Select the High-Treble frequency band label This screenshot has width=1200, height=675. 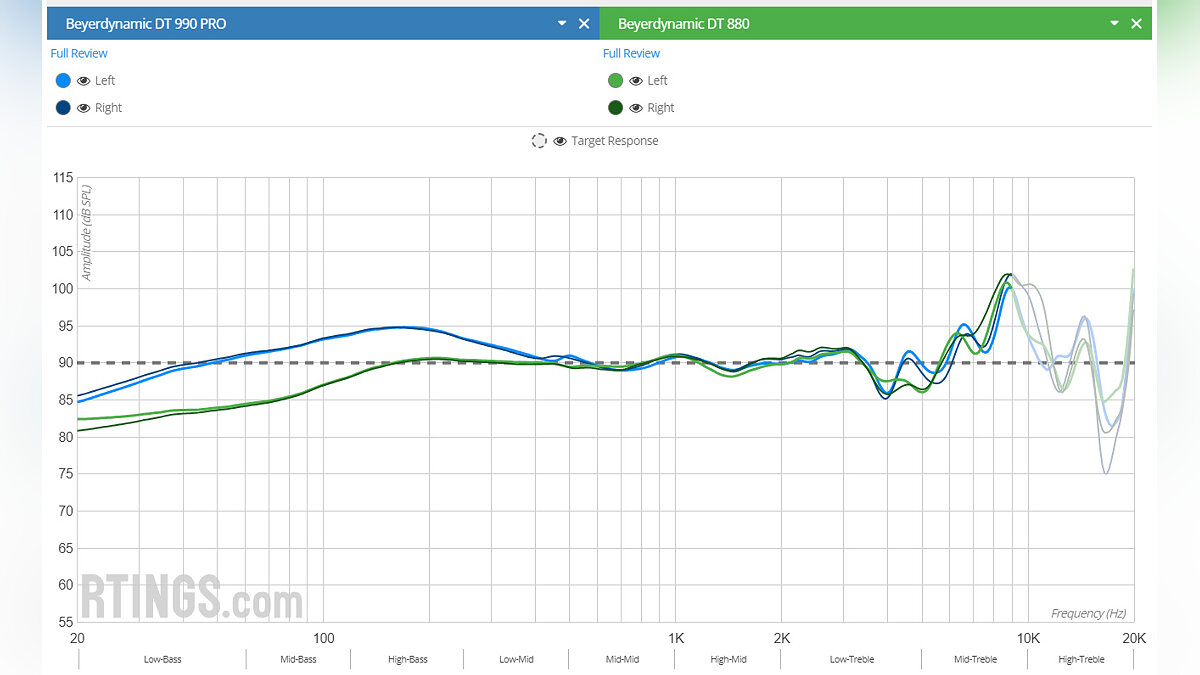tap(1081, 660)
